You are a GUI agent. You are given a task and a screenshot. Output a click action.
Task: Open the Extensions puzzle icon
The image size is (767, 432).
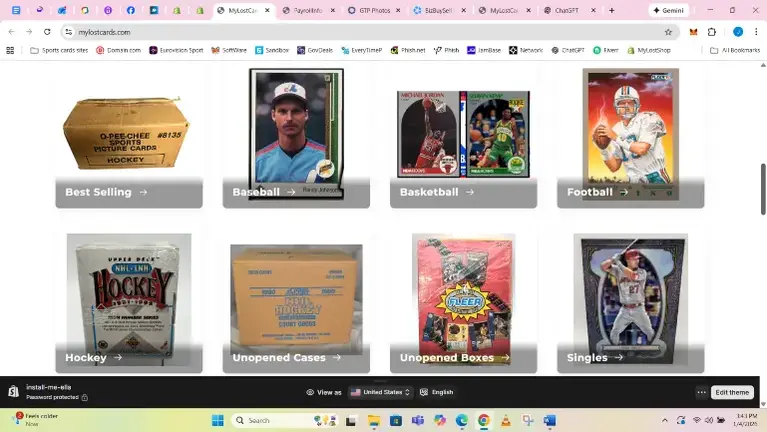point(712,32)
